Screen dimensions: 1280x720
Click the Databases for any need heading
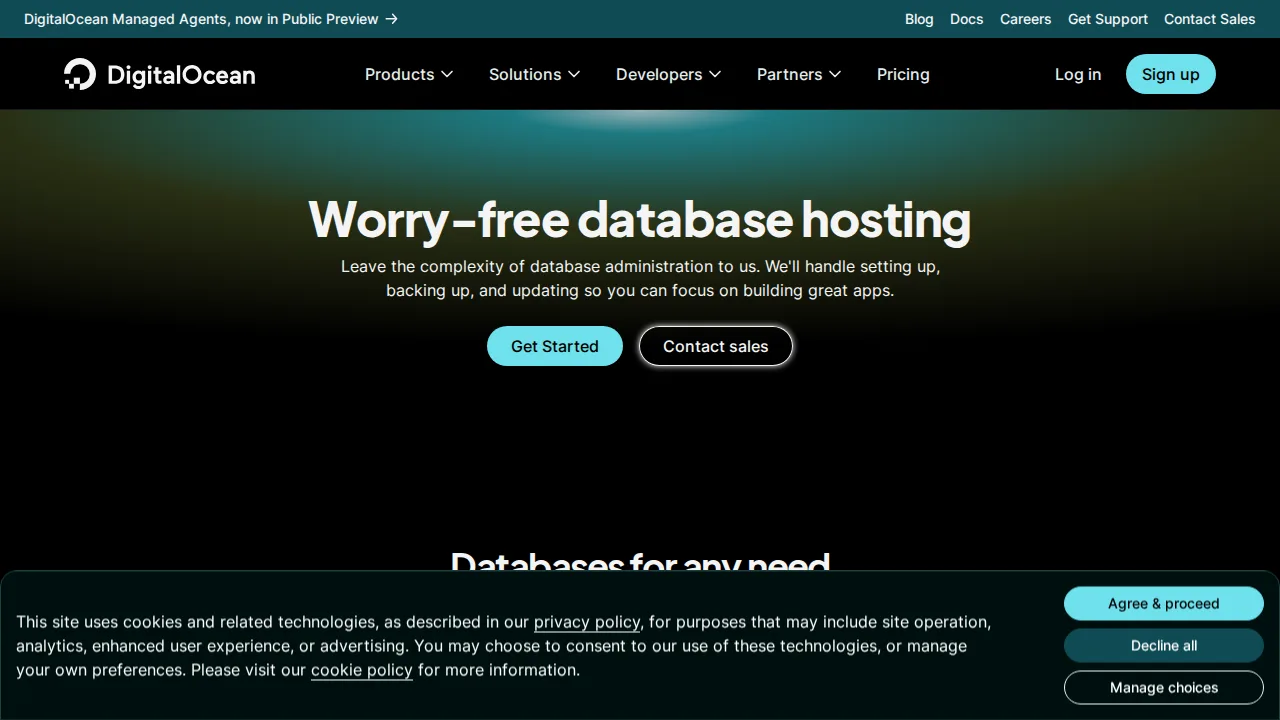[x=640, y=562]
